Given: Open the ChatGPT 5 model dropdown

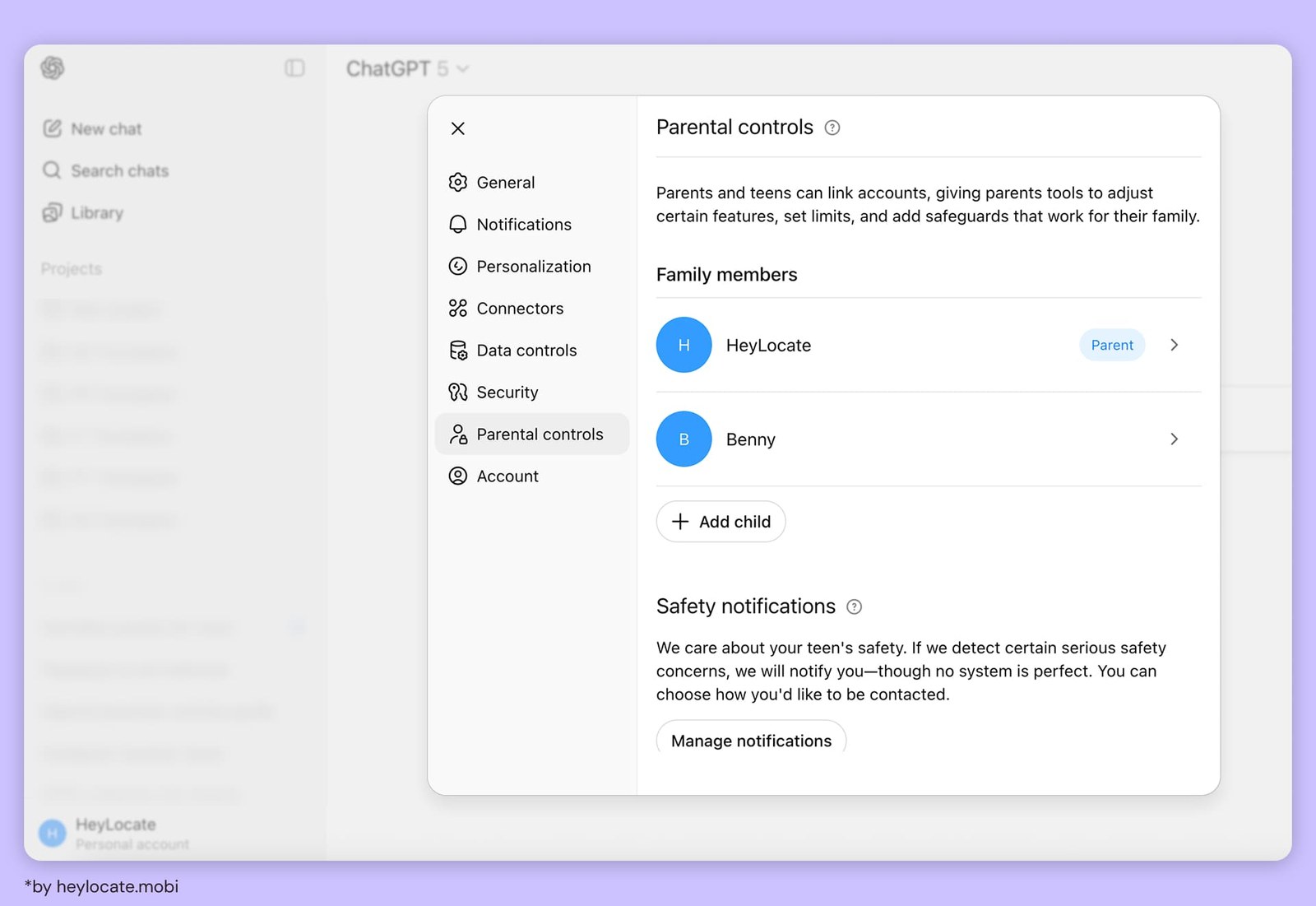Looking at the screenshot, I should [407, 69].
